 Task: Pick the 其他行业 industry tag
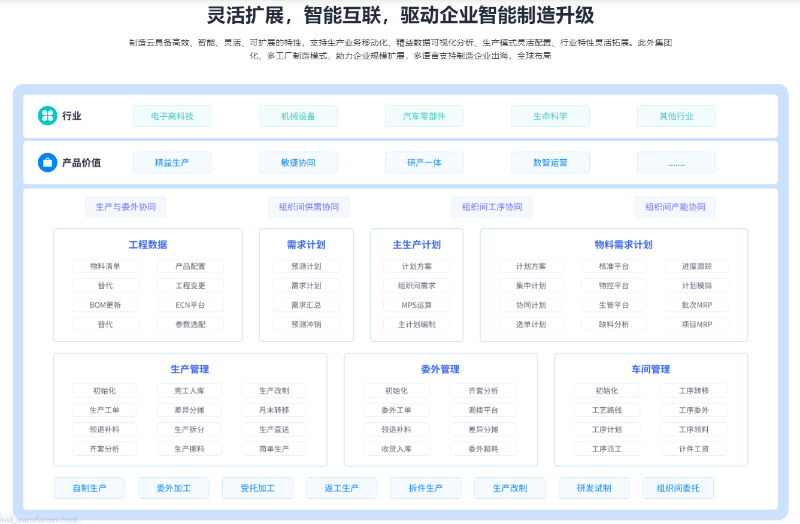pyautogui.click(x=676, y=116)
